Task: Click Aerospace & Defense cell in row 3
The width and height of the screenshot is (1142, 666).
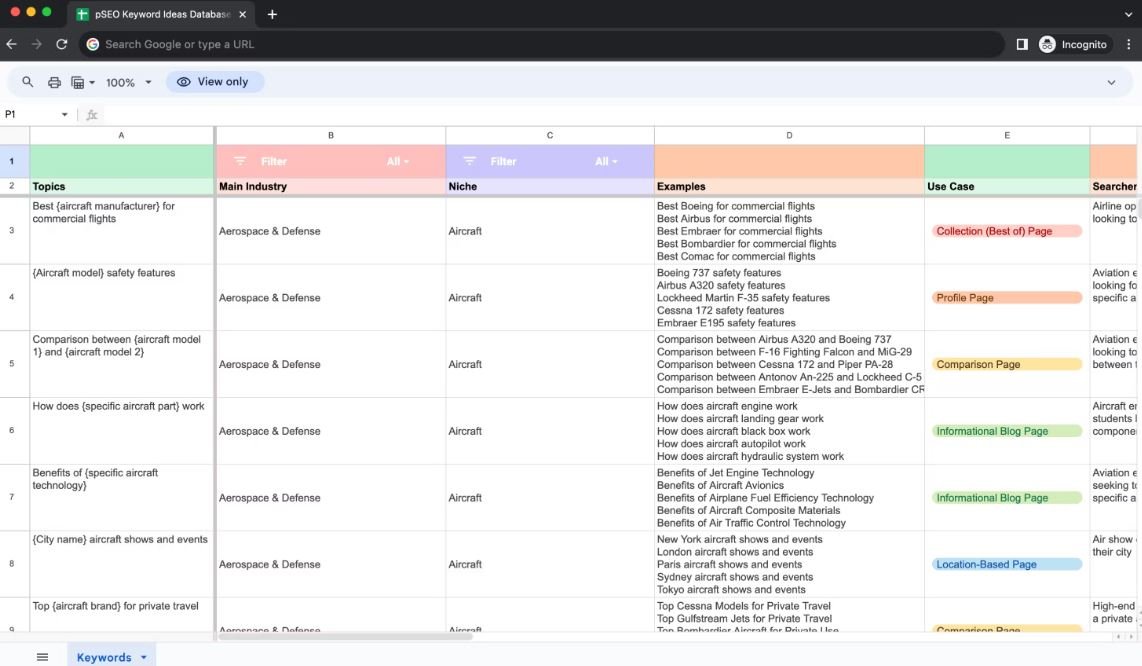Action: (x=331, y=231)
